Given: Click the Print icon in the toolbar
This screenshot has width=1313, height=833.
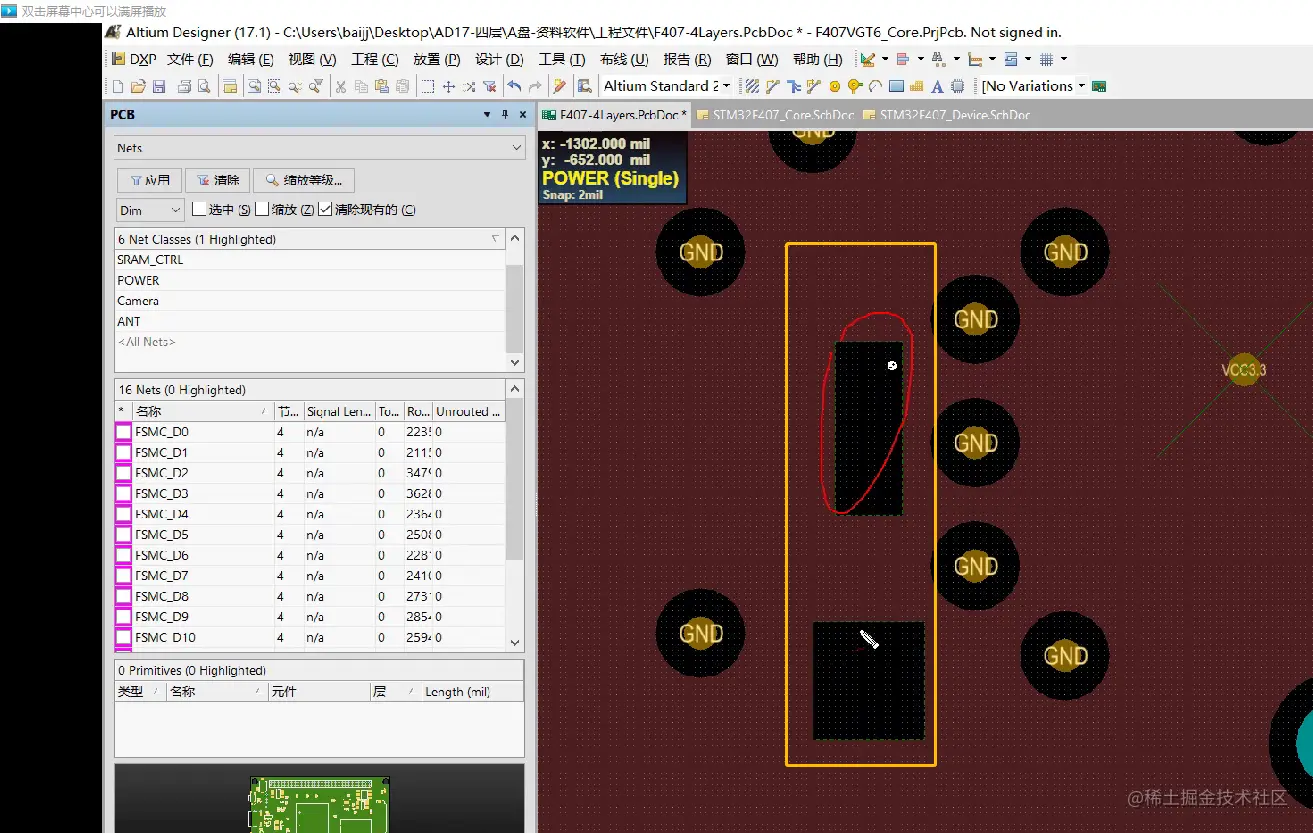Looking at the screenshot, I should pyautogui.click(x=185, y=86).
